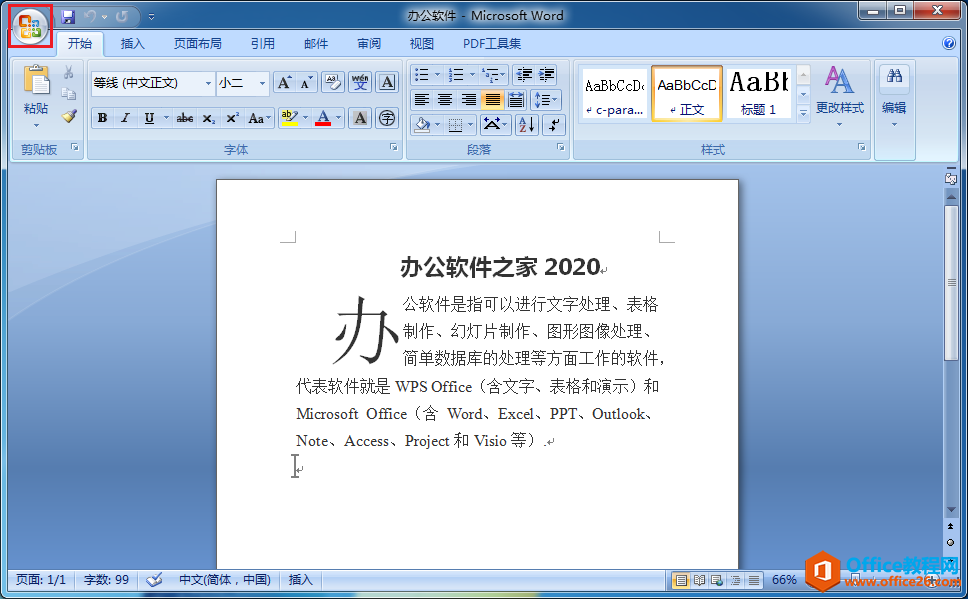
Task: Select center alignment in the paragraph group
Action: point(446,99)
